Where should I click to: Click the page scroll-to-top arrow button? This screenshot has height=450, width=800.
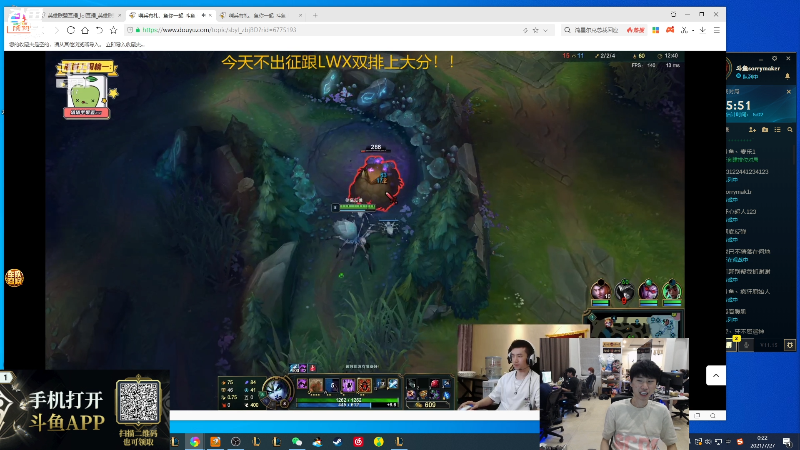[x=716, y=376]
